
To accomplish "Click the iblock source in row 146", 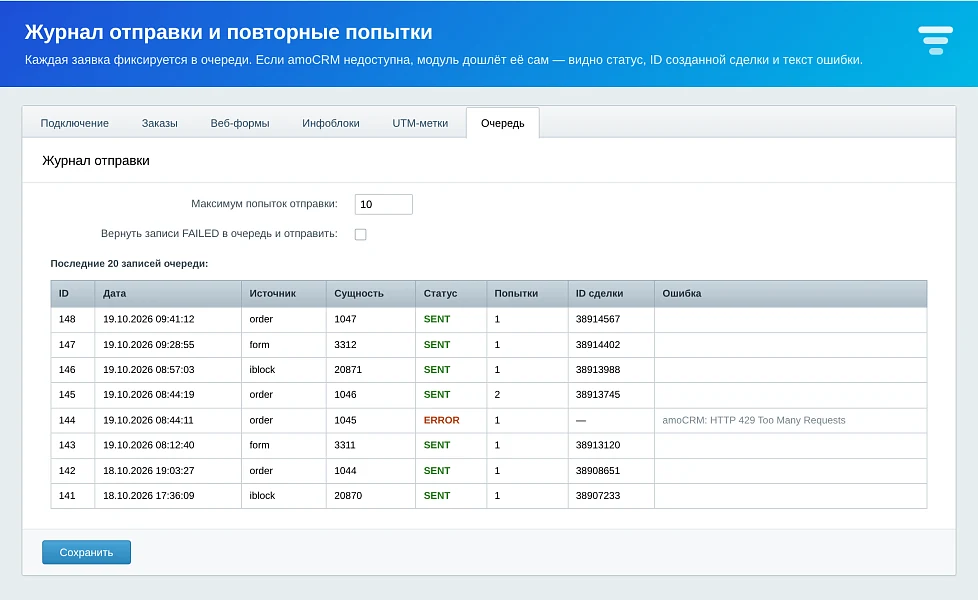I will 262,370.
